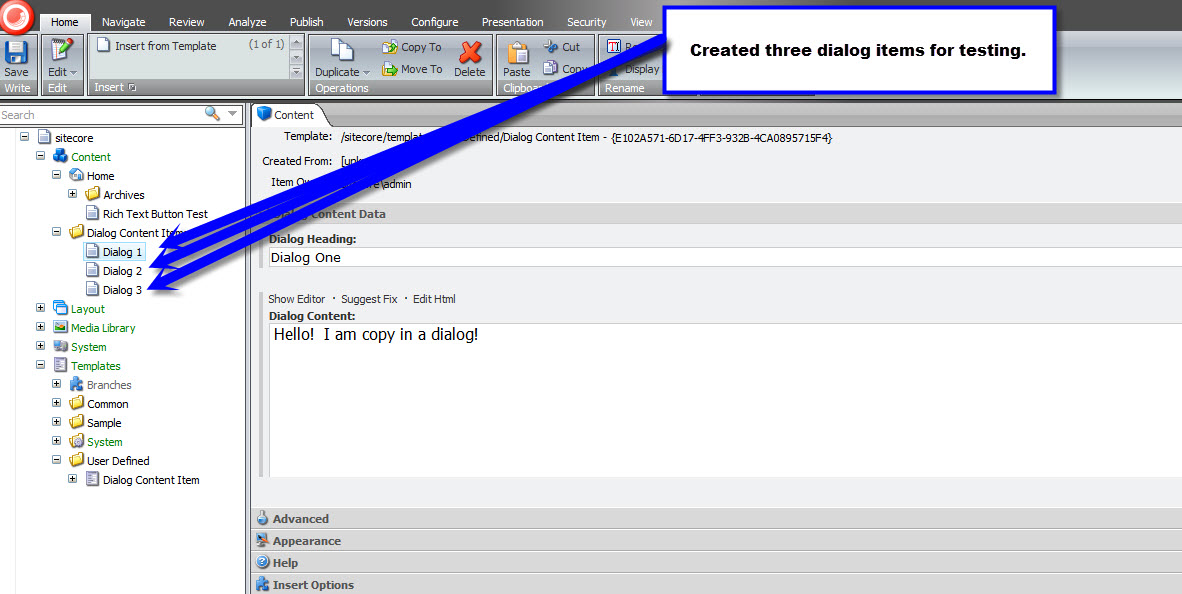The image size is (1182, 594).
Task: Click the red Delete icon
Action: 469,54
